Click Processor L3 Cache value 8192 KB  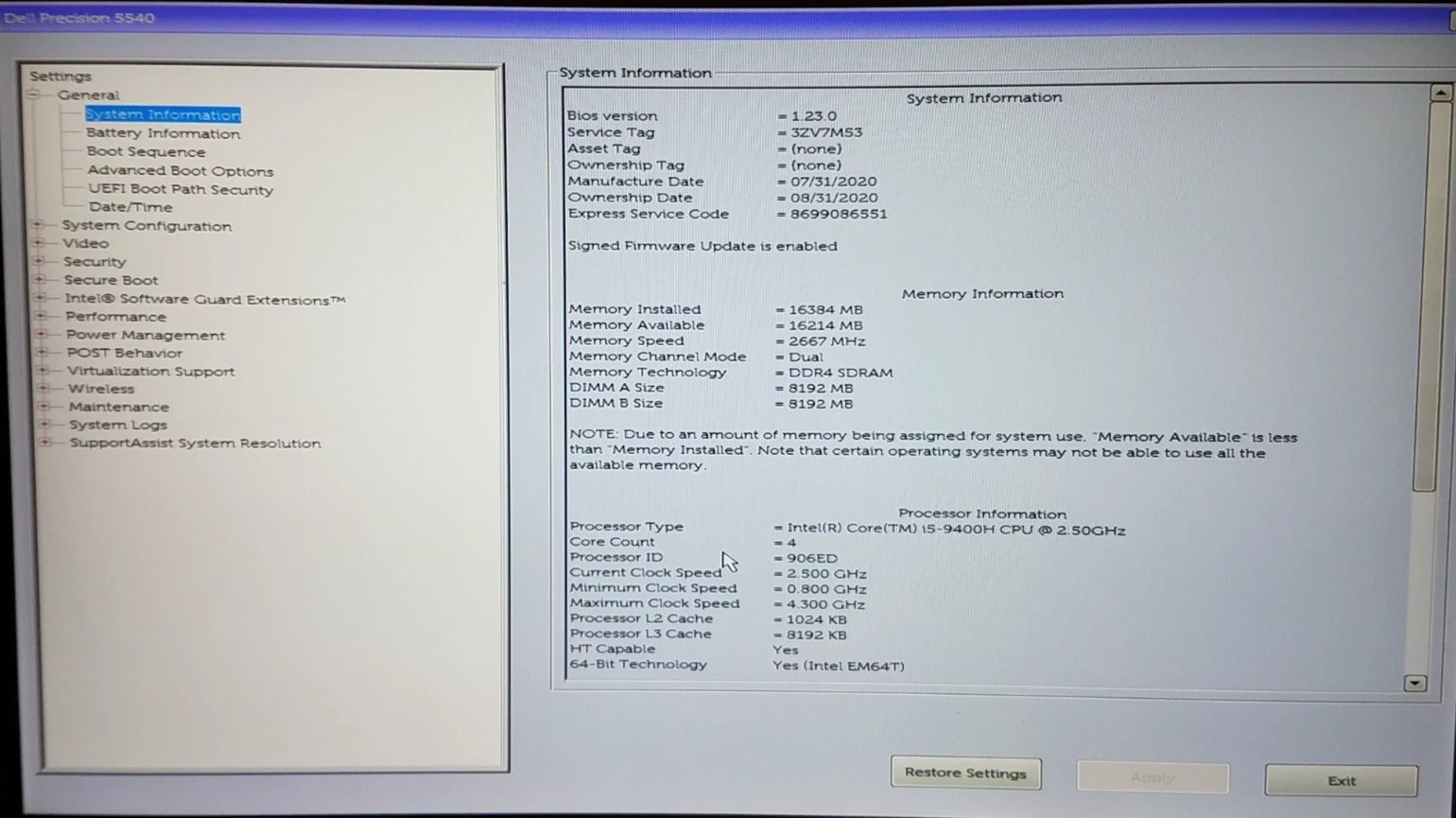click(x=816, y=635)
